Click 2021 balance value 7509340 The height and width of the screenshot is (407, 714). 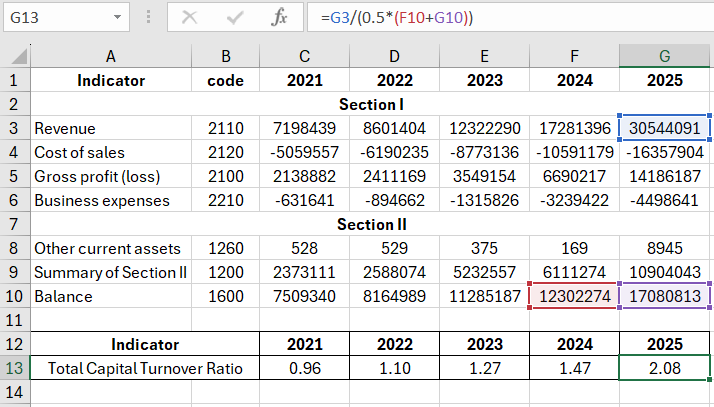pos(304,296)
